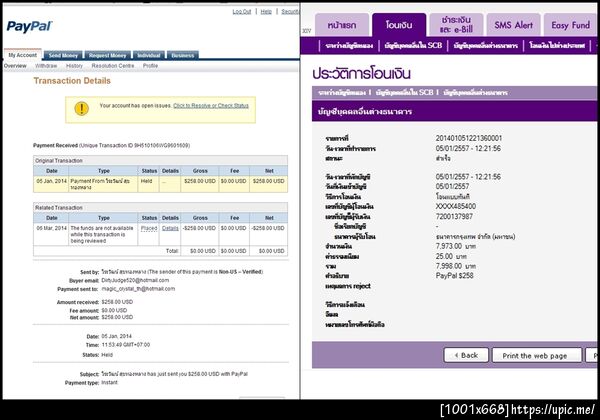Open the Profile sub-menu item
The image size is (600, 420).
pos(150,66)
